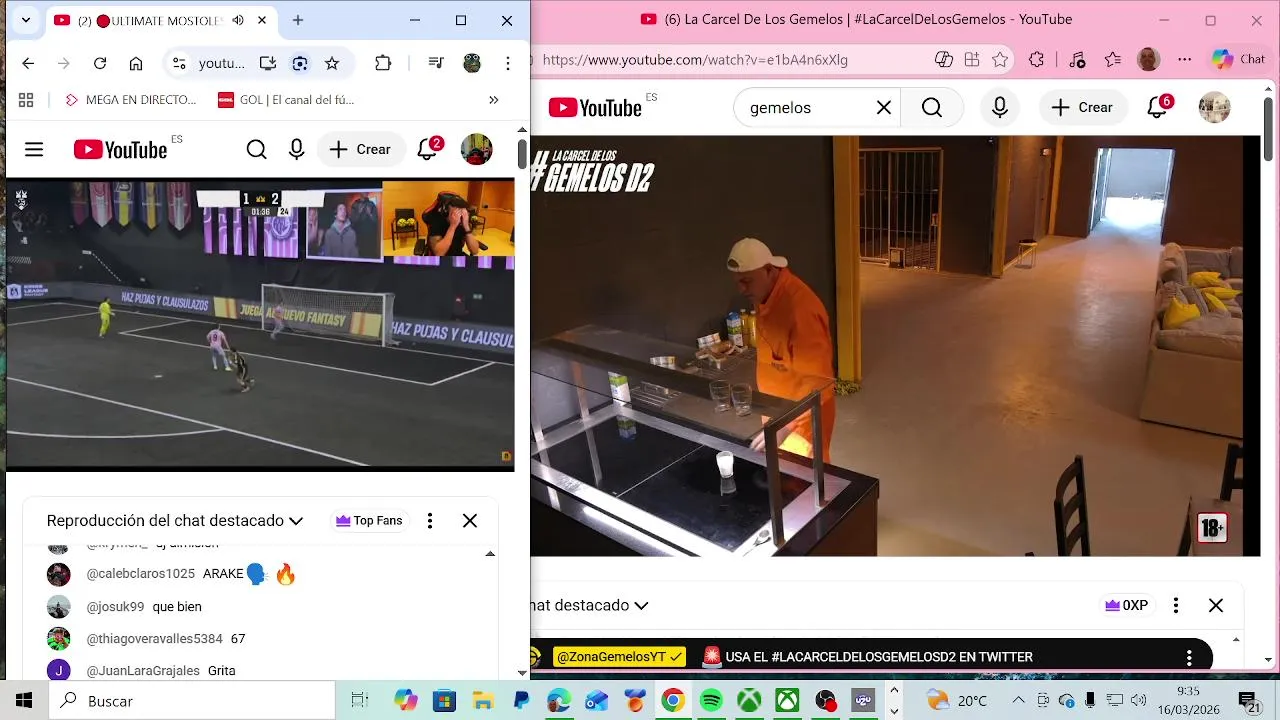Open notifications bell showing 2 in Chrome
Screen dimensions: 1280x720
click(x=428, y=150)
